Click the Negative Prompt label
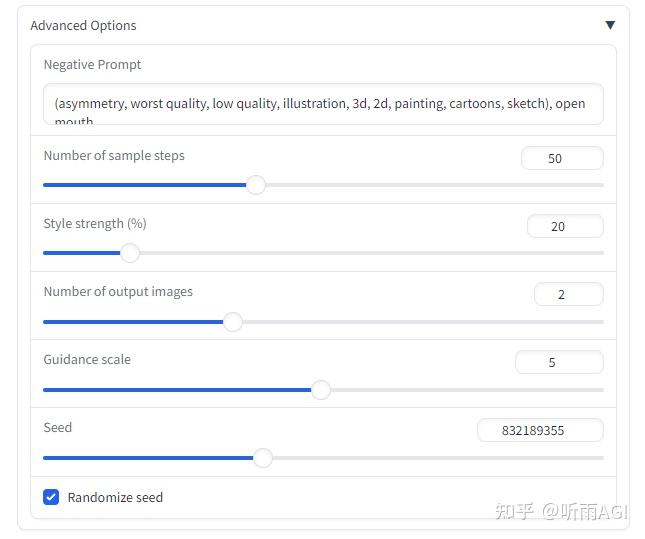The width and height of the screenshot is (645, 539). 92,65
